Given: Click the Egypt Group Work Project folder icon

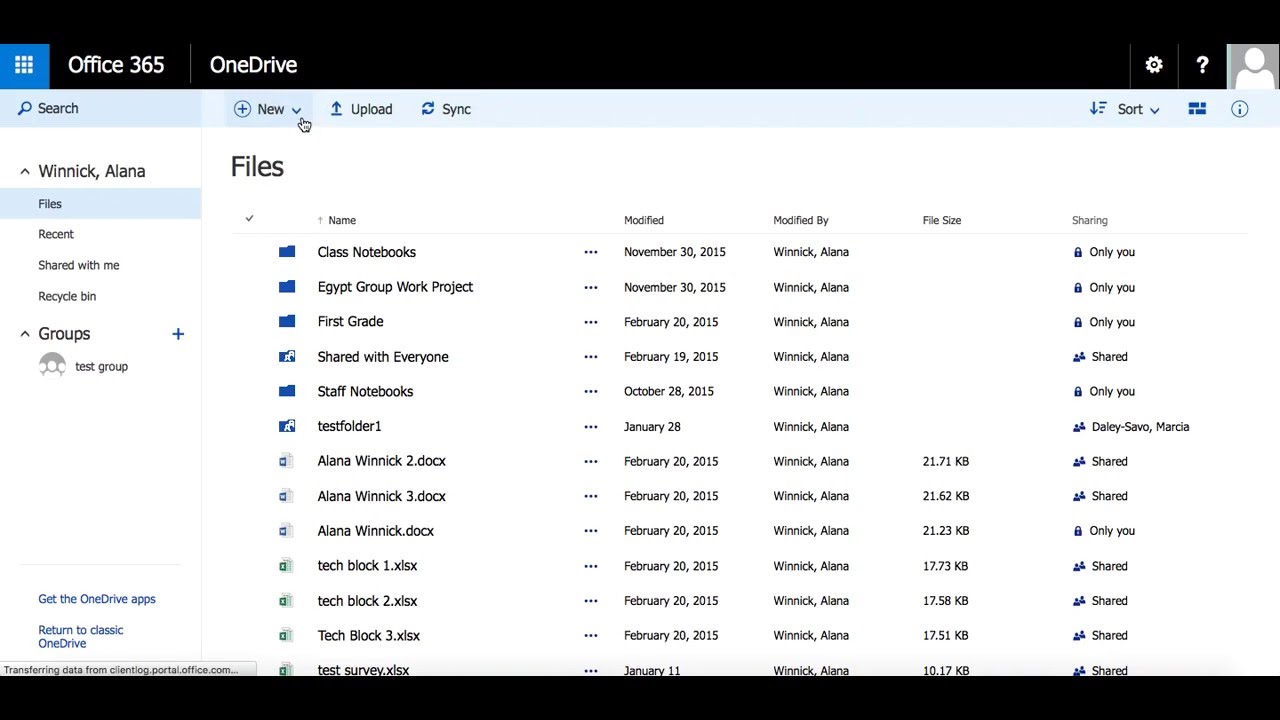Looking at the screenshot, I should [287, 287].
